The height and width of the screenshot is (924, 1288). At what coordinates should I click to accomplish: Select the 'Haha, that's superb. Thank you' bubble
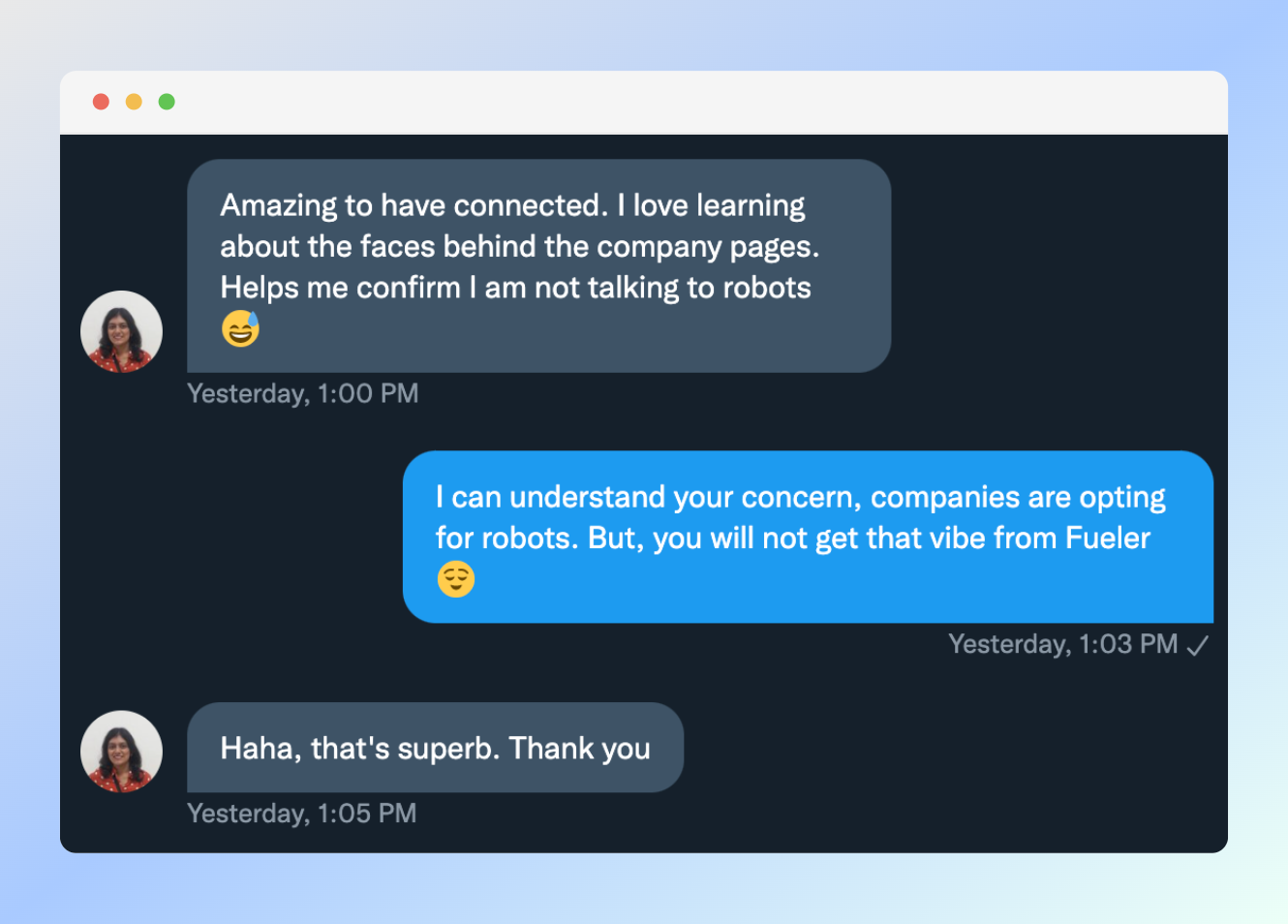(x=435, y=748)
